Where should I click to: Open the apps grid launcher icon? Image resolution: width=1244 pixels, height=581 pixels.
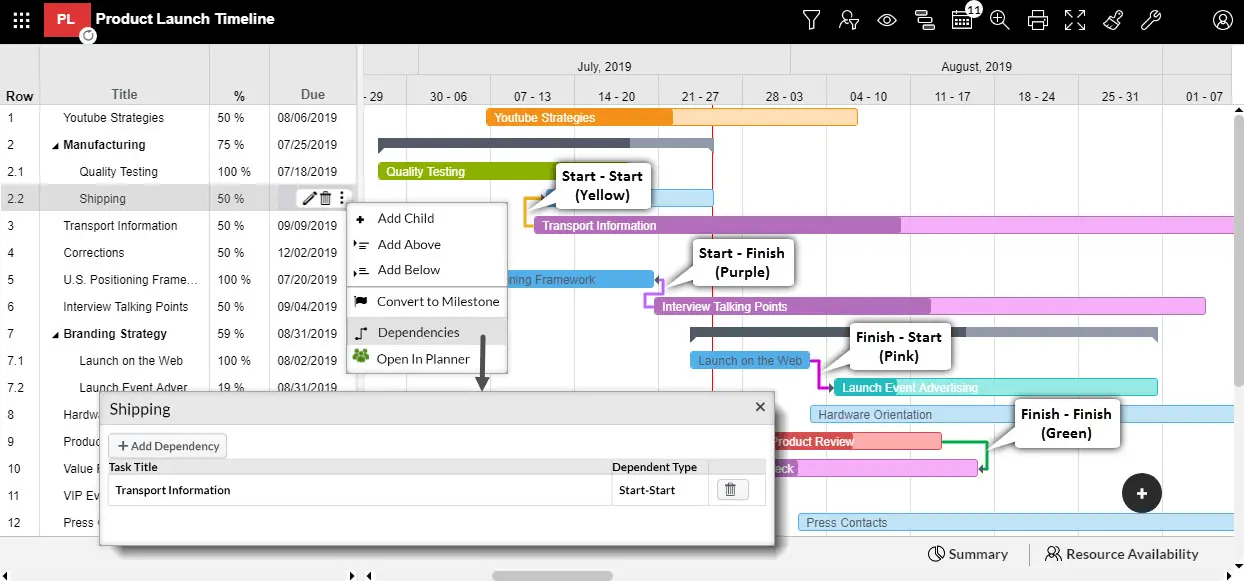[21, 20]
